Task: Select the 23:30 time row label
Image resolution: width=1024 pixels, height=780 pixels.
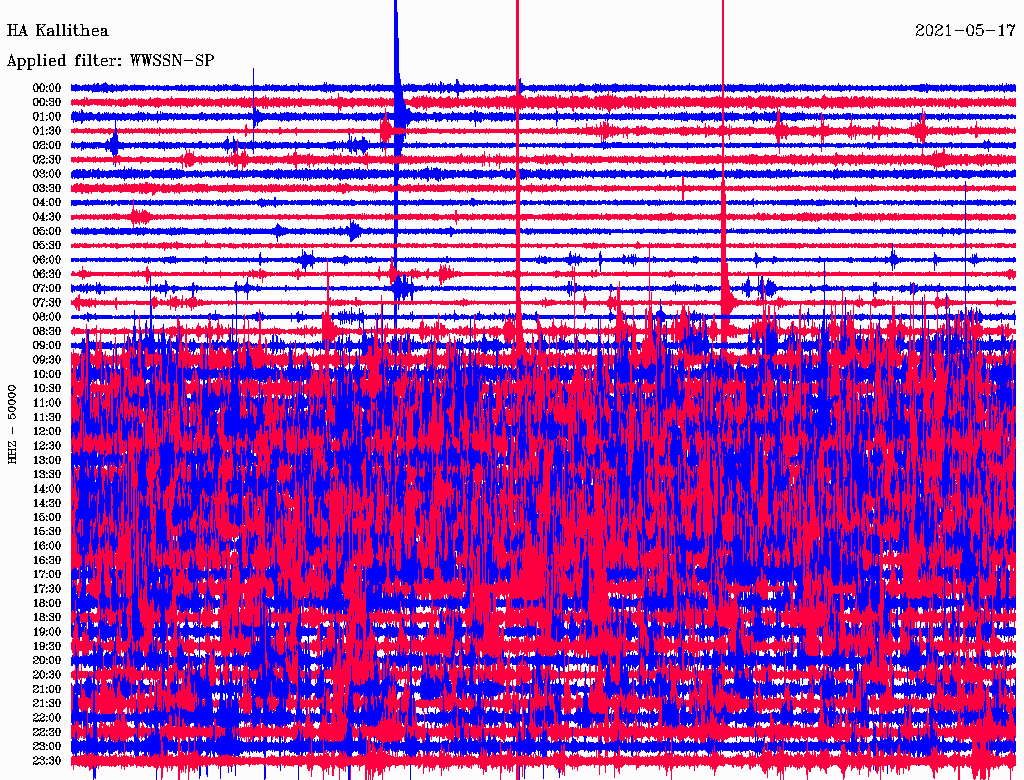Action: [x=47, y=761]
